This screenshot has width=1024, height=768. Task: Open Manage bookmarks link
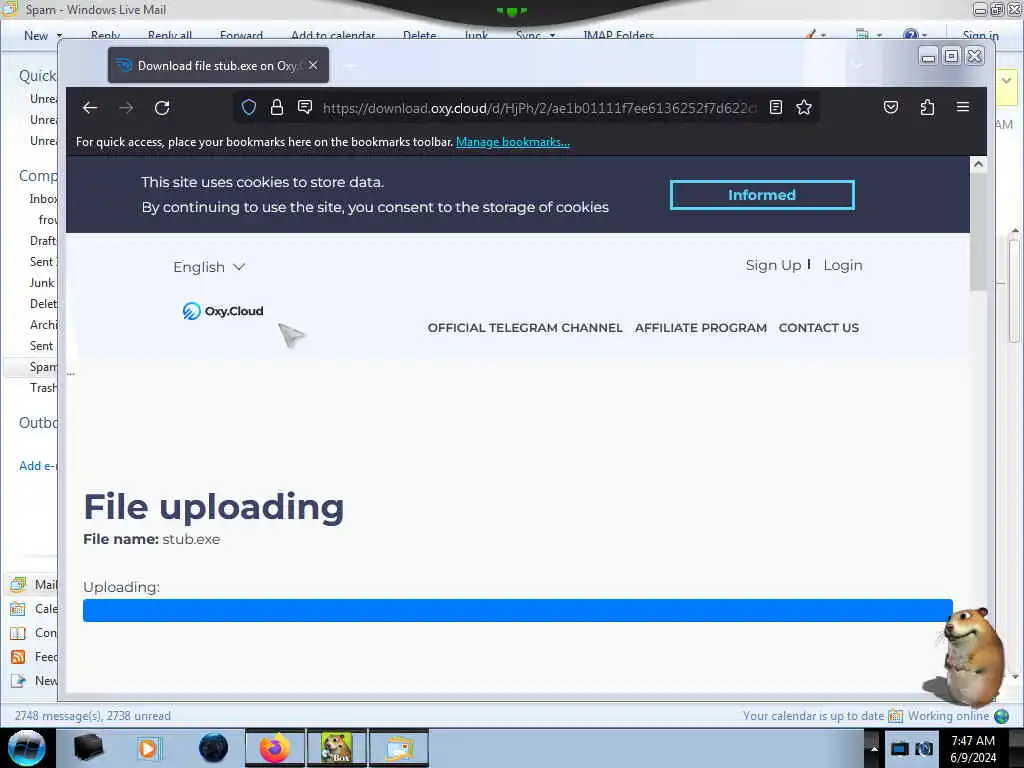[513, 142]
